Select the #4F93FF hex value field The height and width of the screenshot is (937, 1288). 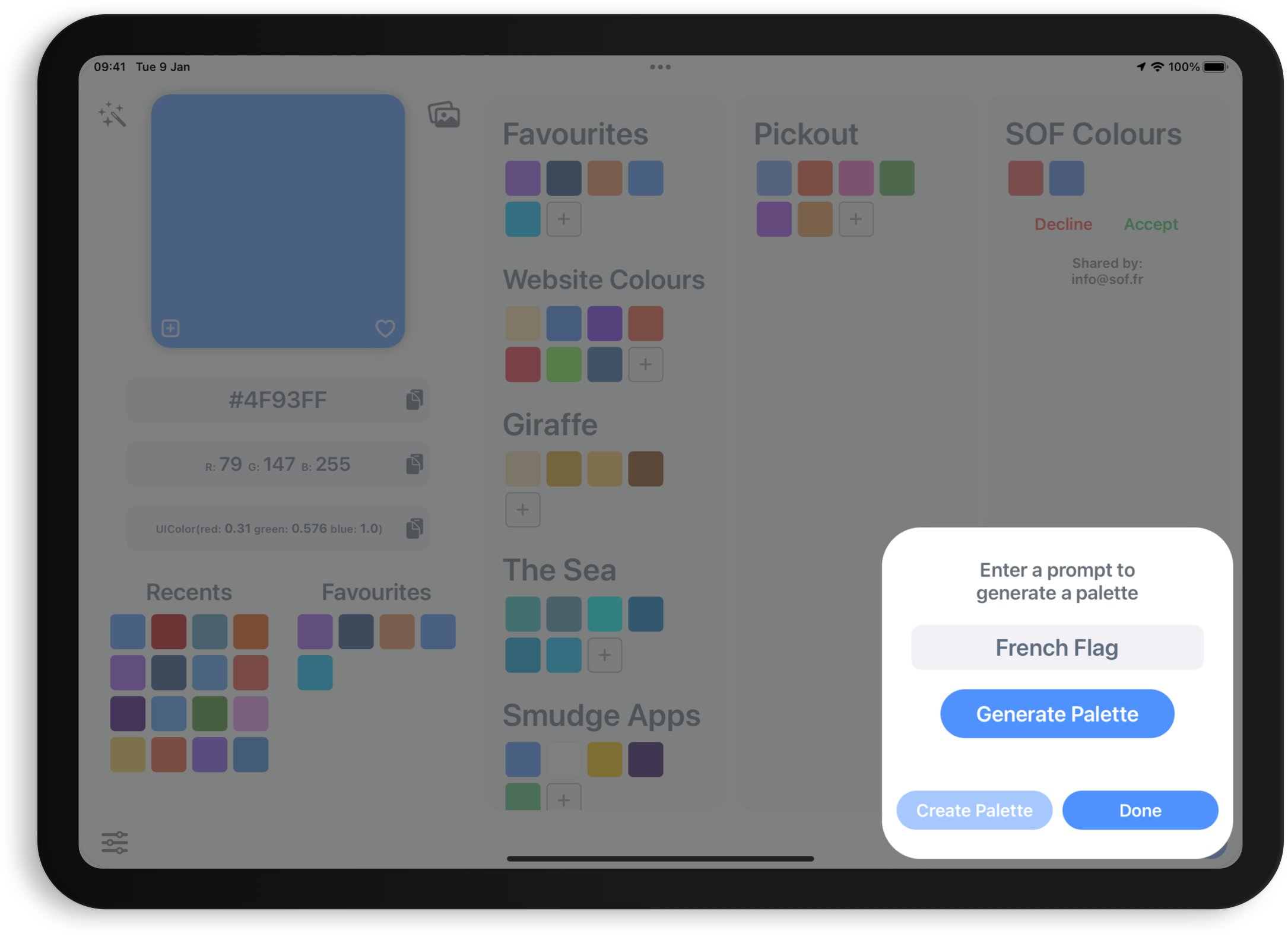click(x=278, y=399)
